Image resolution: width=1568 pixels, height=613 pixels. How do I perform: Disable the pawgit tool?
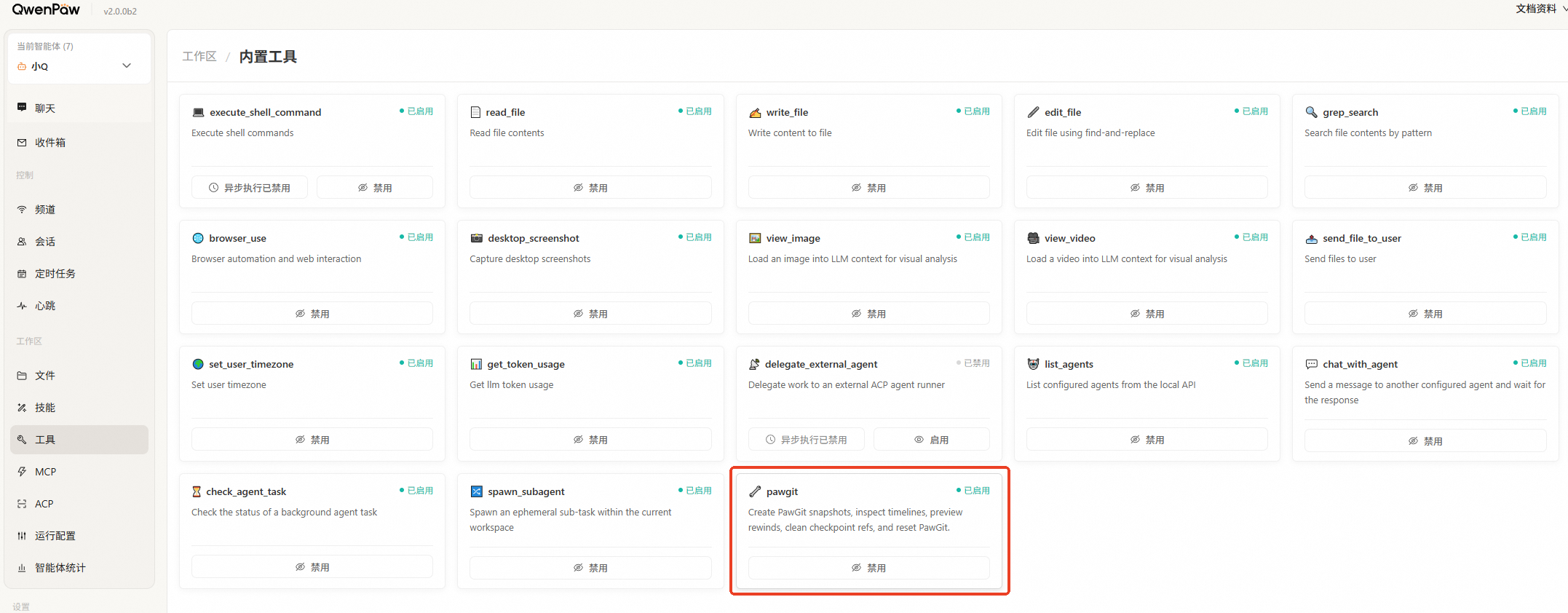click(869, 567)
